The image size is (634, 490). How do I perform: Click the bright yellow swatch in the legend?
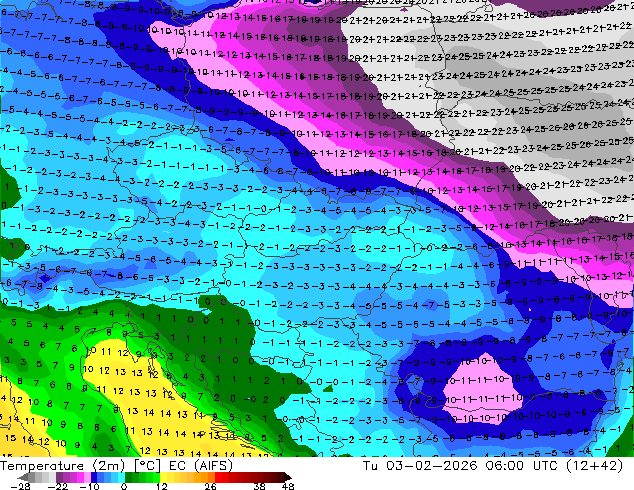click(x=163, y=477)
